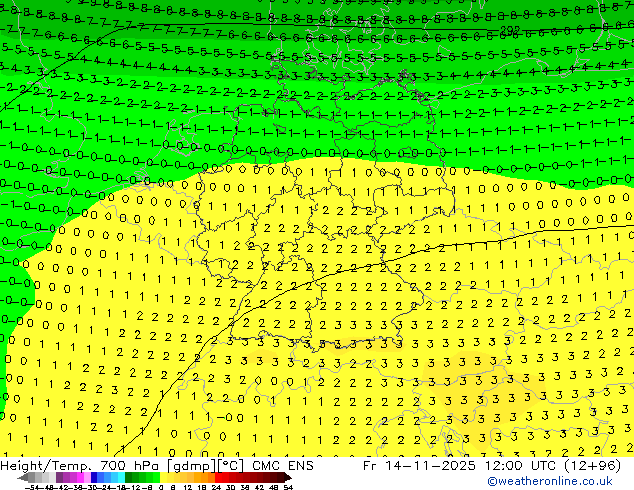Click the 292 contour label on the map
The image size is (634, 490).
[x=510, y=31]
